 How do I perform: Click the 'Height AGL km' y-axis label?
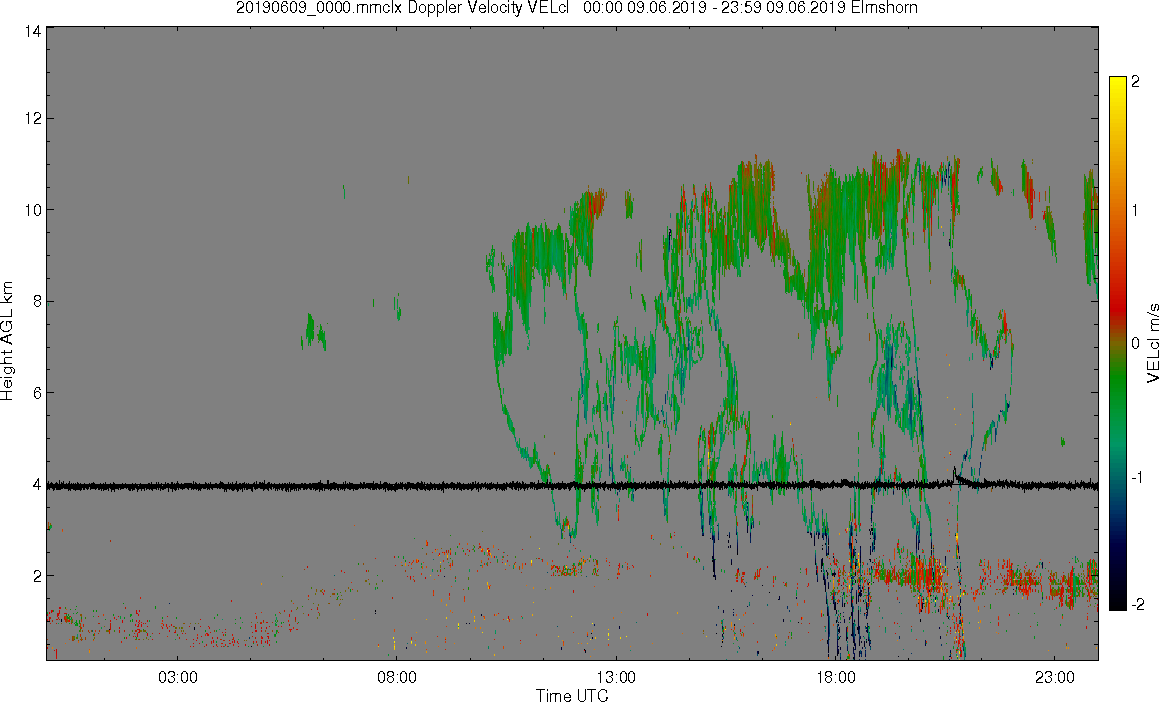(7, 341)
